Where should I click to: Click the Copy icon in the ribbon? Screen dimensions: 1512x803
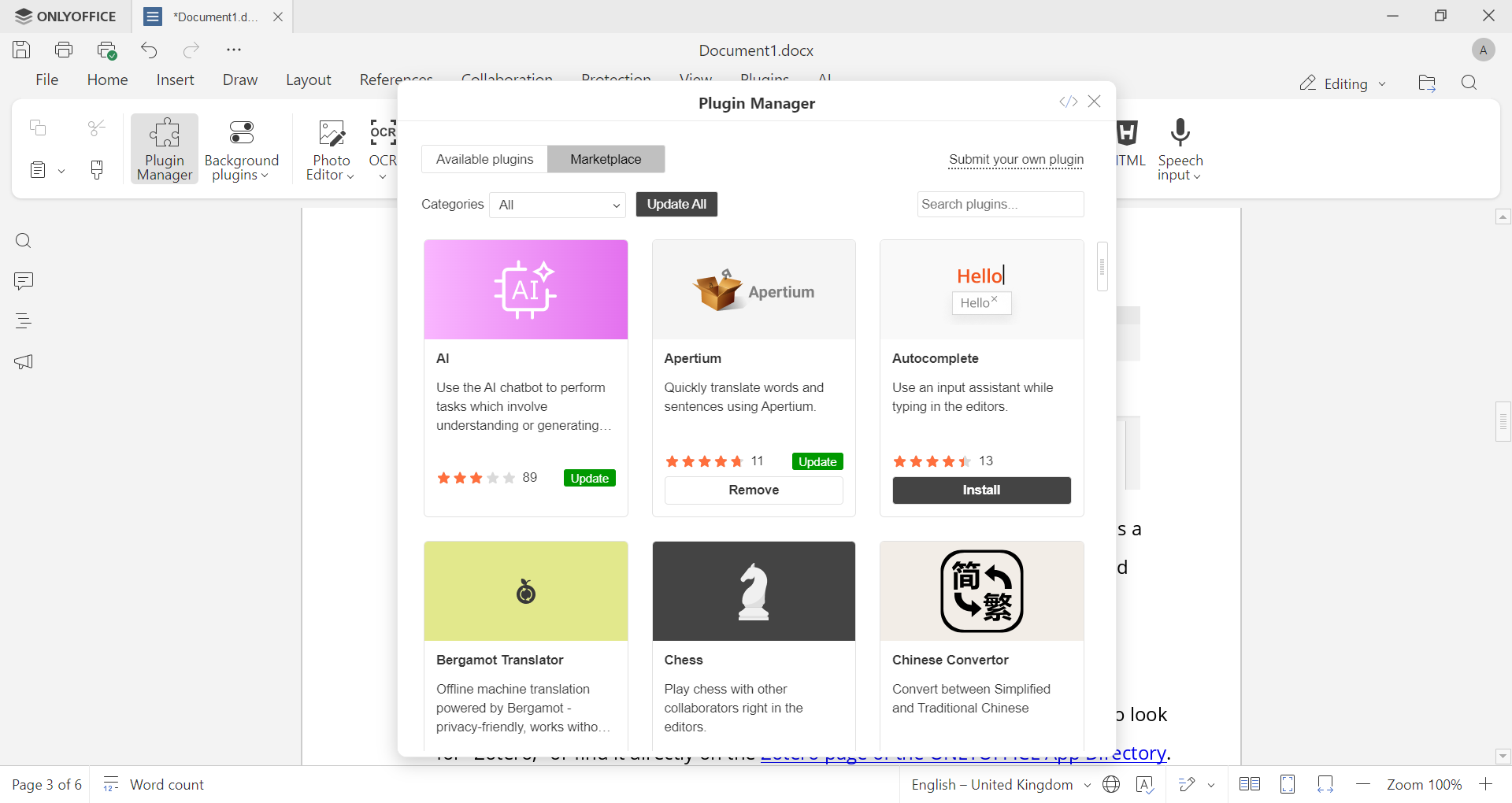point(37,128)
